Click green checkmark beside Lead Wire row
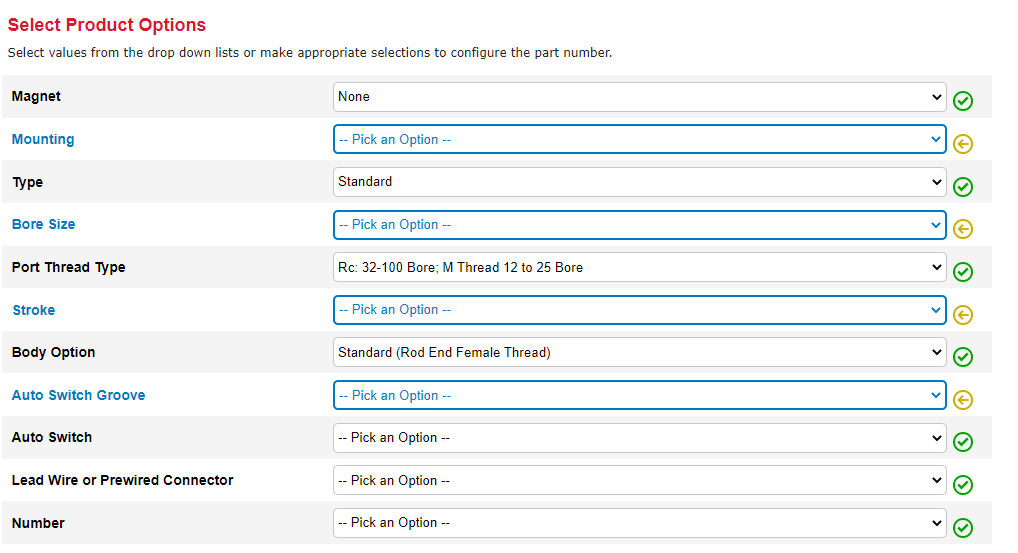This screenshot has height=553, width=1018. pos(963,484)
